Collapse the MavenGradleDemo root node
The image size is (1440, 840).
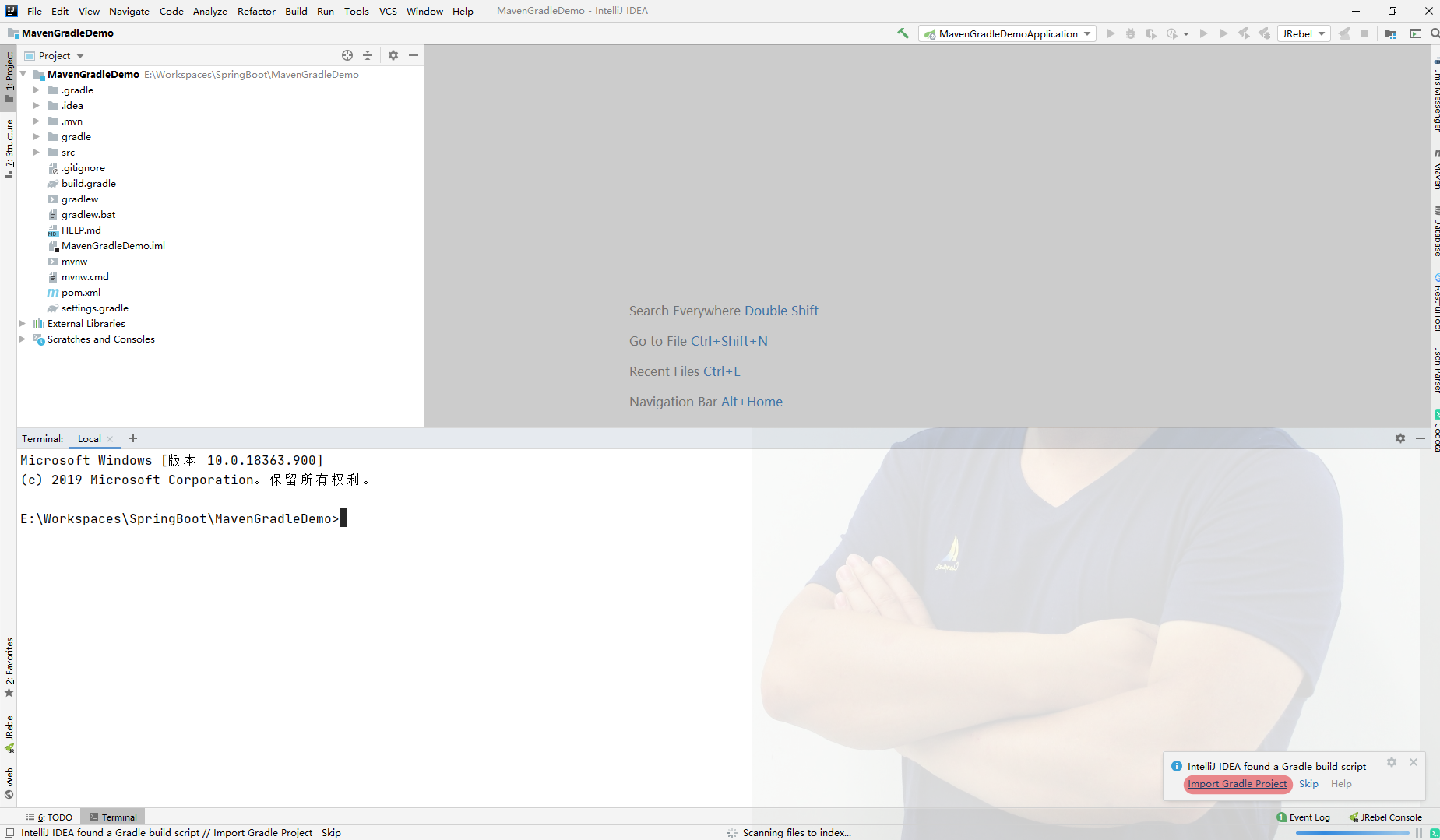(x=23, y=74)
